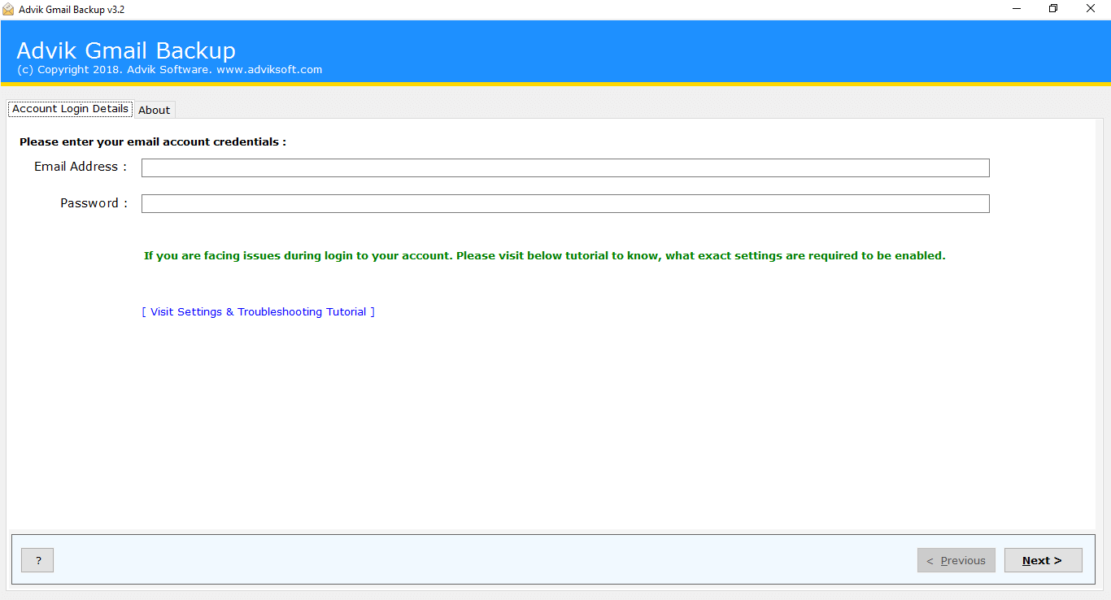Click the 'Email Address :' label
This screenshot has width=1111, height=600.
[x=80, y=166]
